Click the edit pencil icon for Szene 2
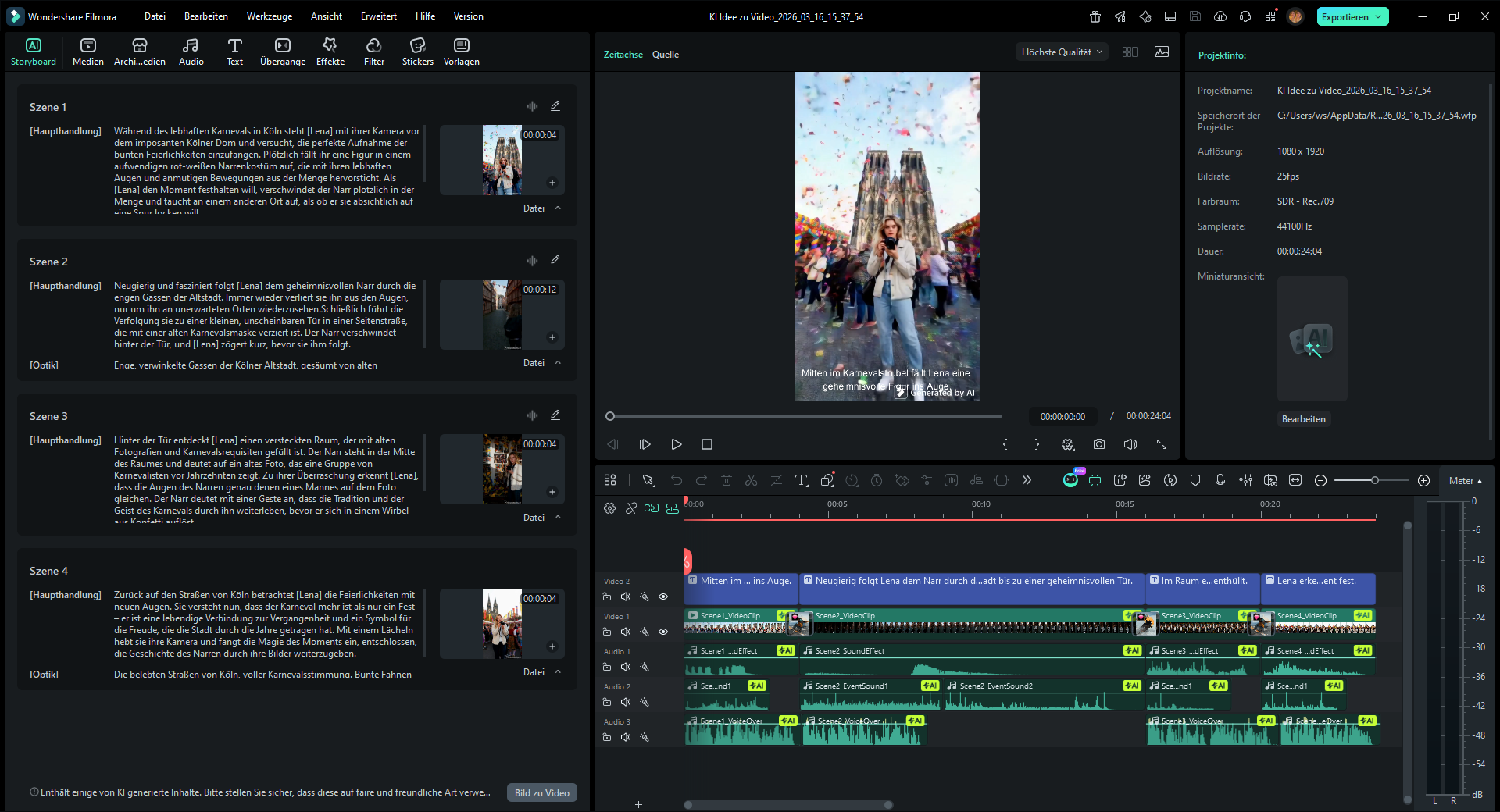 [555, 261]
